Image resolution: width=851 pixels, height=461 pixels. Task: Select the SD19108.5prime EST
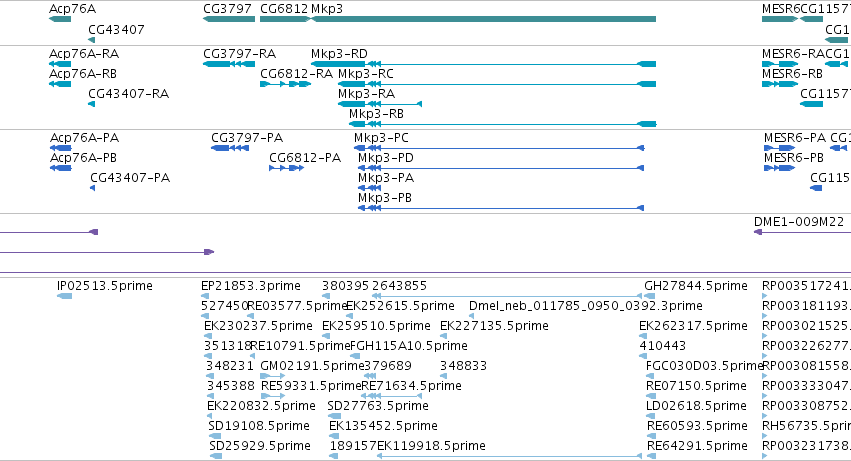(x=215, y=436)
